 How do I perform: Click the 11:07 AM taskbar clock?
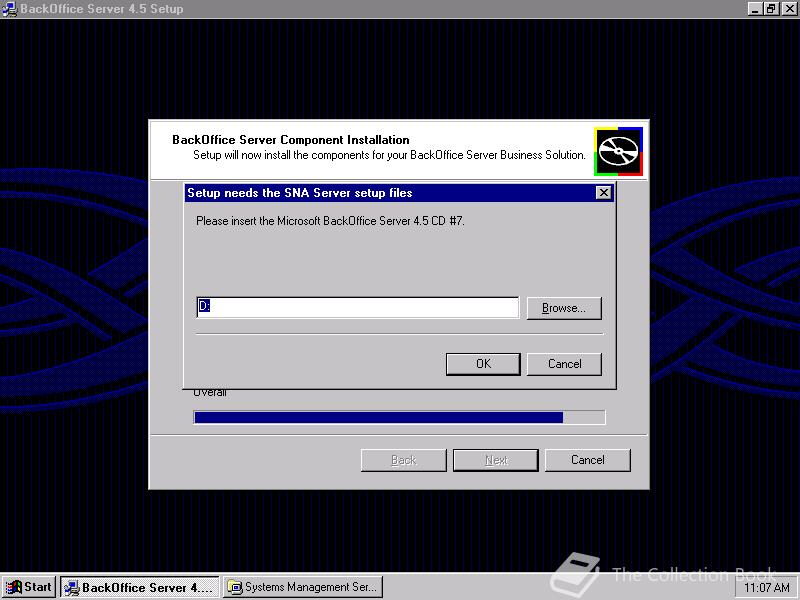(767, 588)
